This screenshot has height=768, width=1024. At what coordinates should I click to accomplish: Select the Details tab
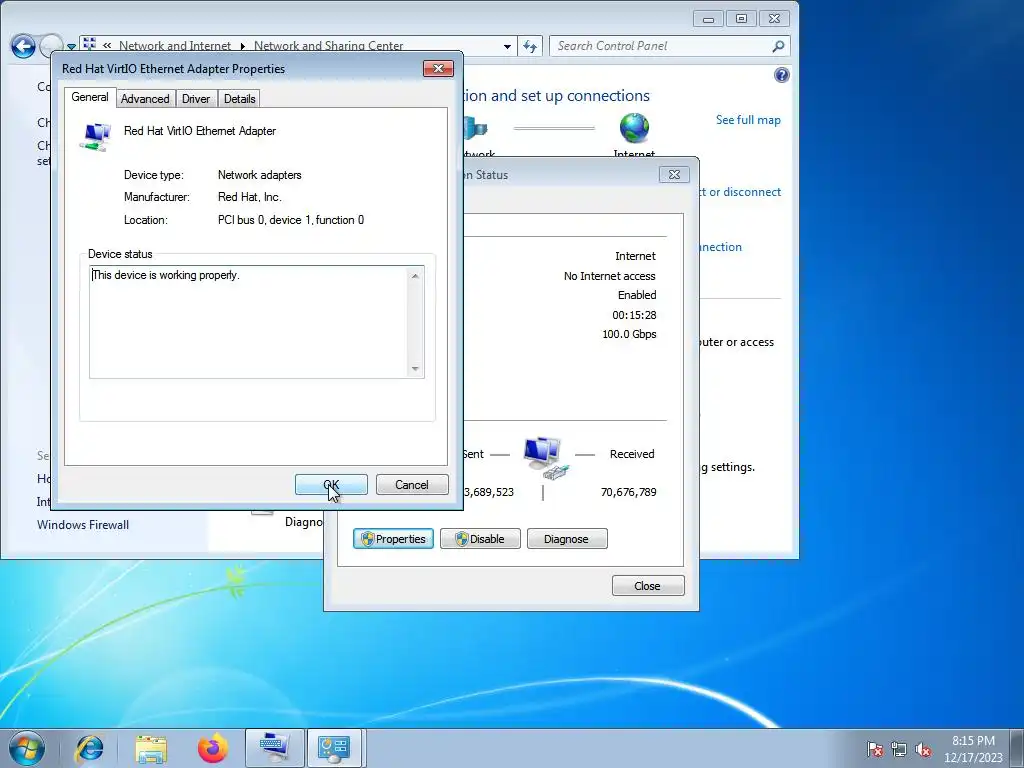click(x=239, y=99)
